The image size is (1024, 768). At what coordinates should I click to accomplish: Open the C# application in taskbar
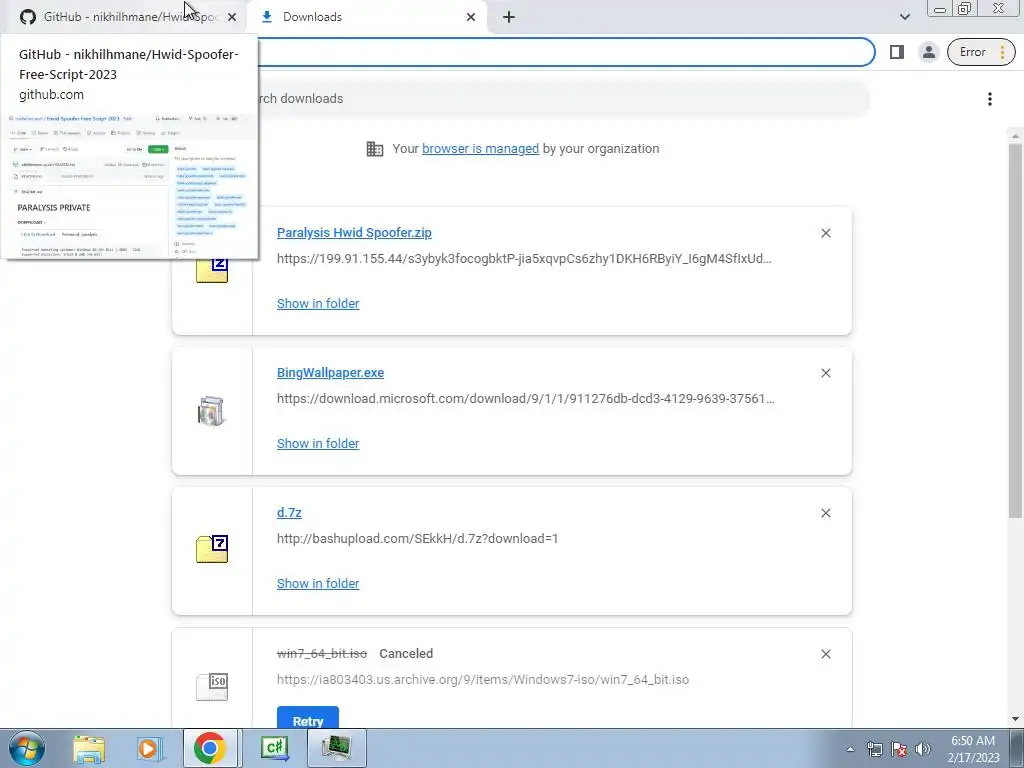click(x=275, y=748)
